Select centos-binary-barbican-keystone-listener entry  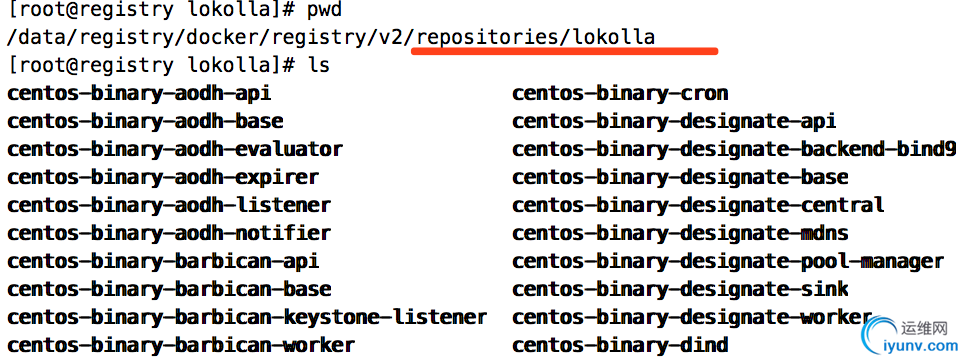pos(247,317)
